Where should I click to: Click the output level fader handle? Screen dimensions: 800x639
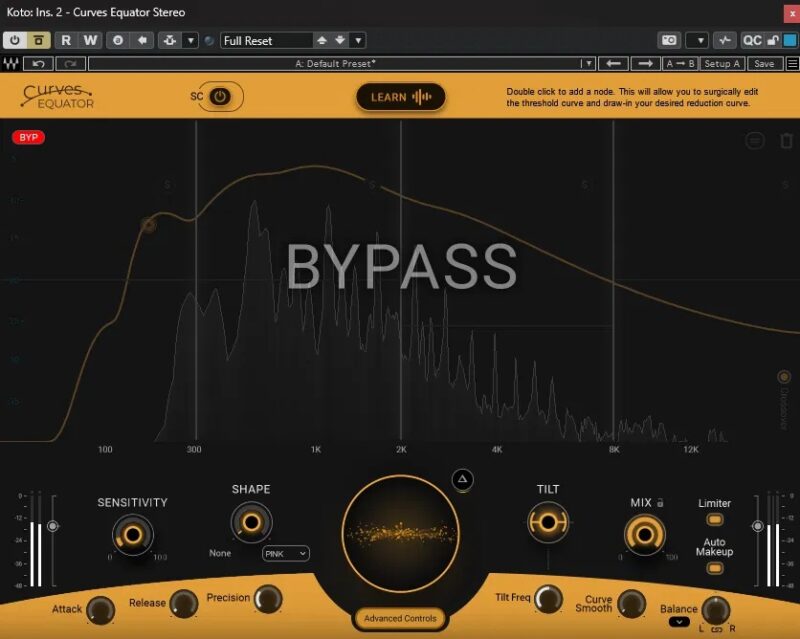(758, 526)
